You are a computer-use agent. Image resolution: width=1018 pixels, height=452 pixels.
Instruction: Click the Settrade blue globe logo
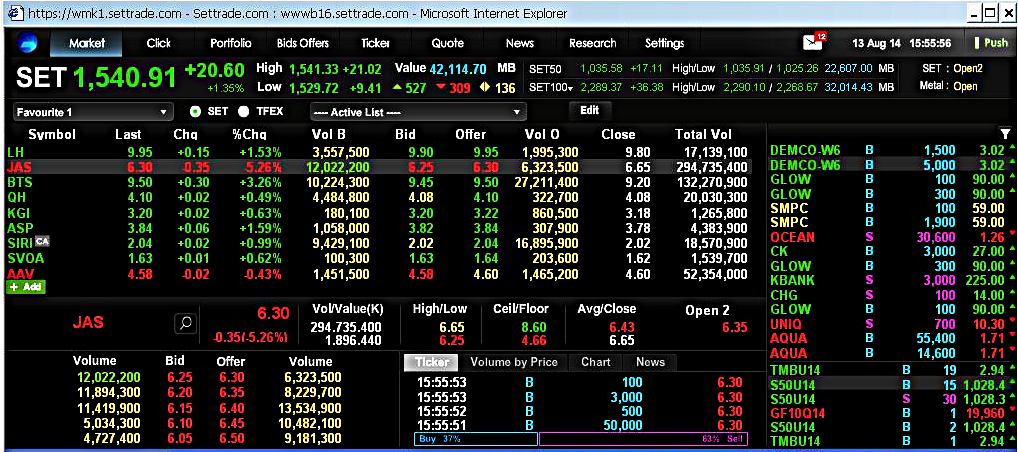(26, 44)
